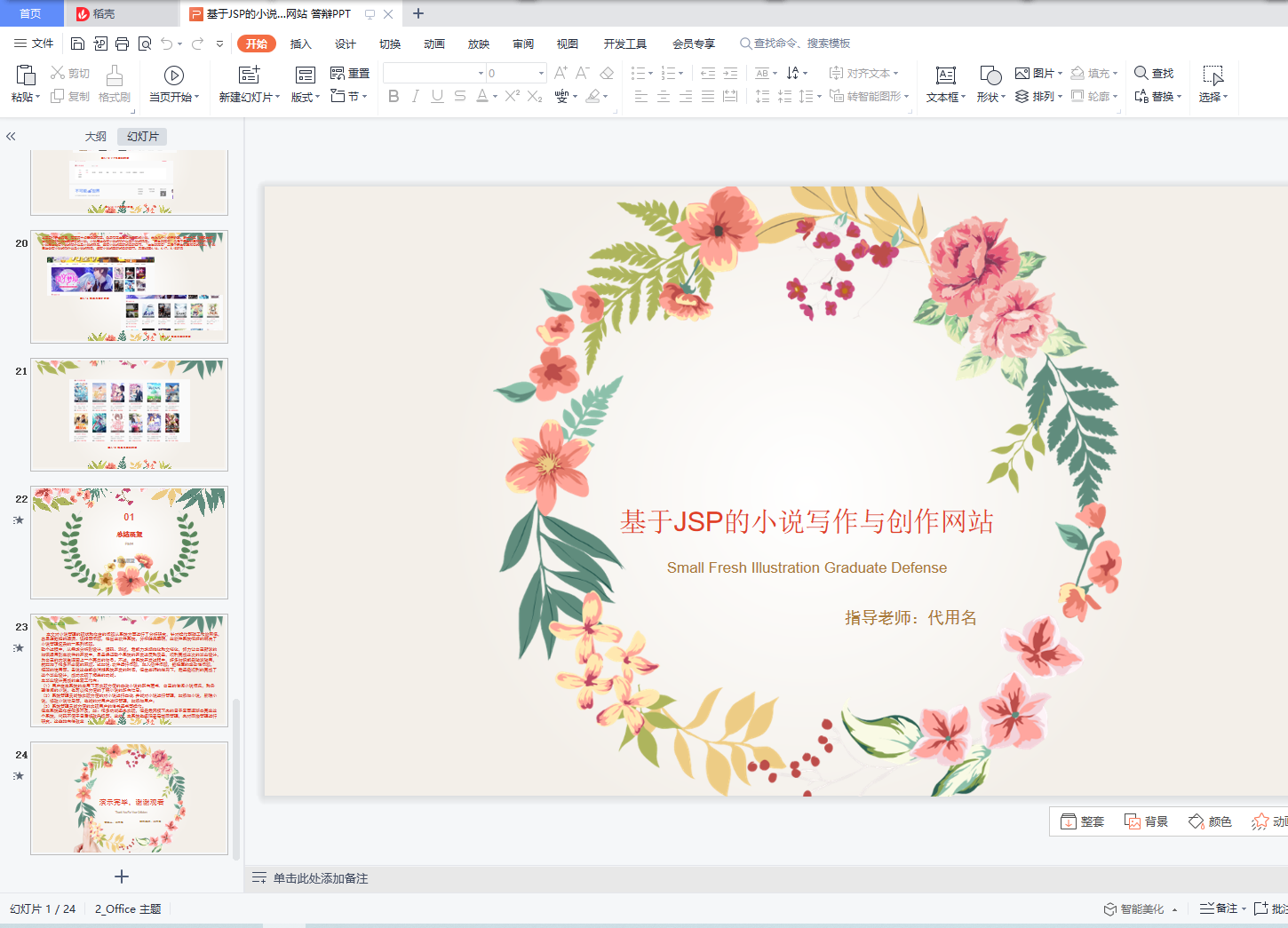Click the paste clipboard icon
1288x928 pixels.
click(x=26, y=75)
